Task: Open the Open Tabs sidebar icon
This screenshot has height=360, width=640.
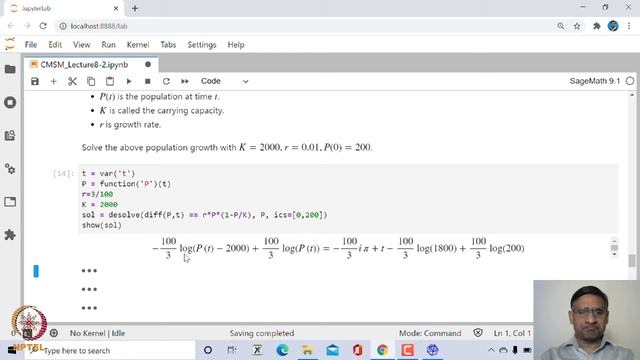Action: coord(10,202)
